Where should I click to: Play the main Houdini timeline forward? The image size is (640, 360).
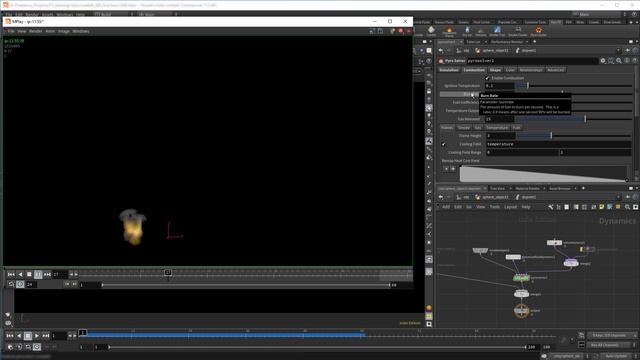point(37,336)
